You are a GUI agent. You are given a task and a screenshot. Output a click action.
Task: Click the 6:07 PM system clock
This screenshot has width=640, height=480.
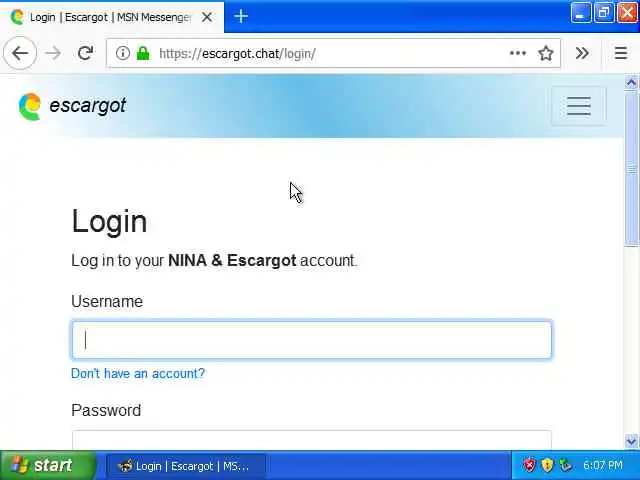tap(603, 465)
